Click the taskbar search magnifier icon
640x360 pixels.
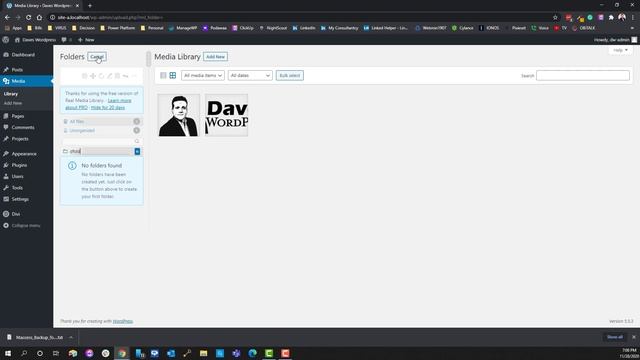(x=24, y=353)
